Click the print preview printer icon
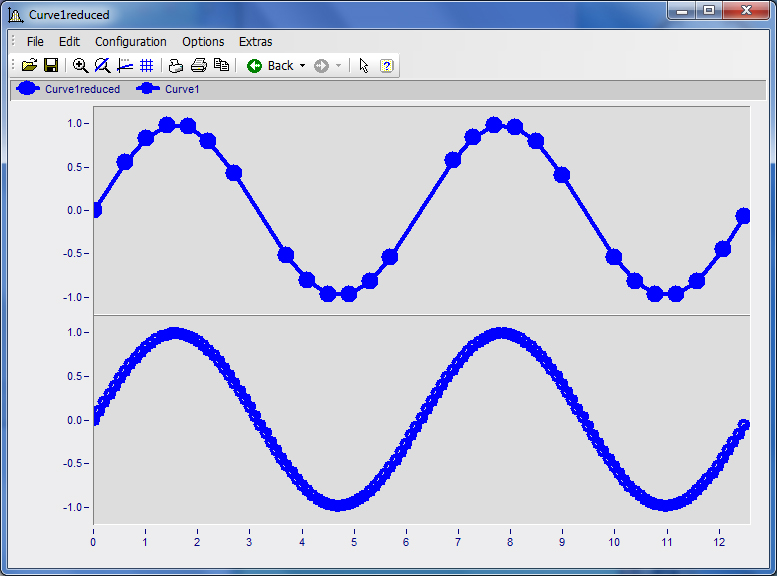The height and width of the screenshot is (576, 777). coord(176,65)
